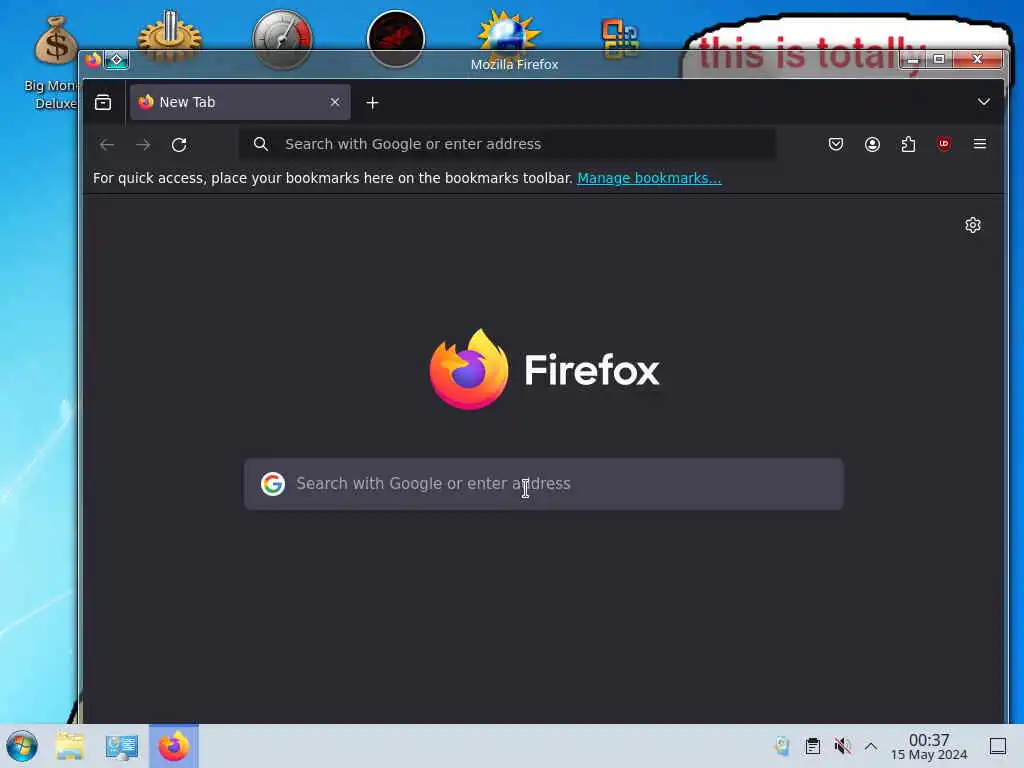This screenshot has width=1024, height=768.
Task: Click the show desktop button
Action: [x=998, y=746]
